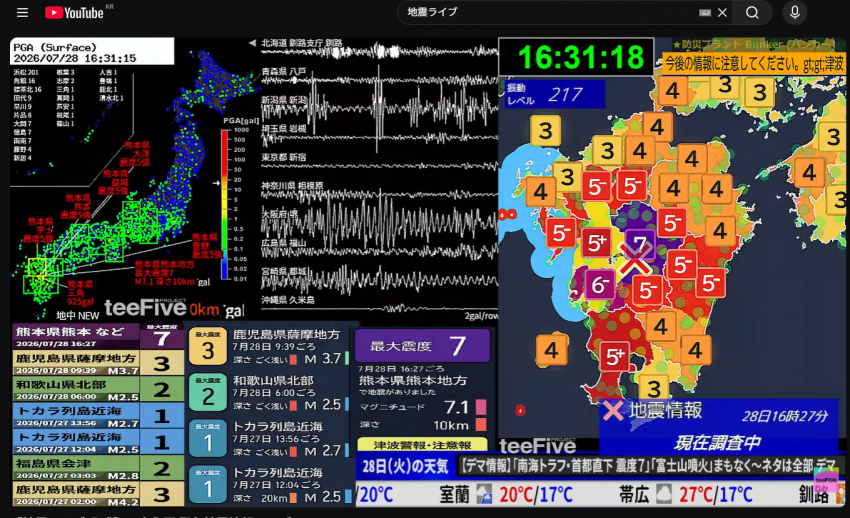This screenshot has height=518, width=850.
Task: Select the トカラ列島近海 M2.7 list row
Action: pyautogui.click(x=98, y=416)
